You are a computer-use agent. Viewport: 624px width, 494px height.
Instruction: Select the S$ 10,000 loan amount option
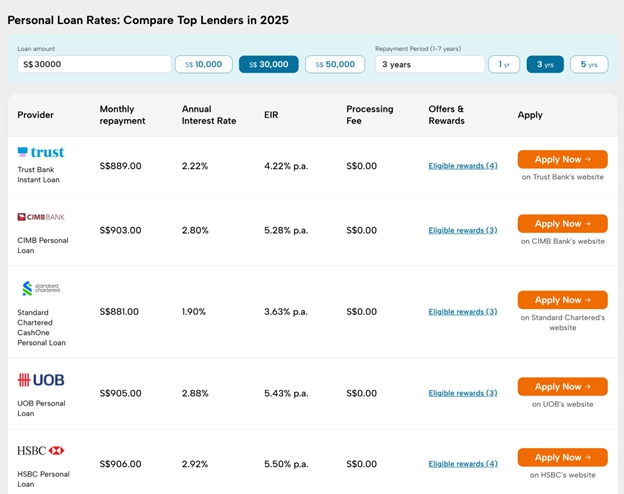(204, 64)
